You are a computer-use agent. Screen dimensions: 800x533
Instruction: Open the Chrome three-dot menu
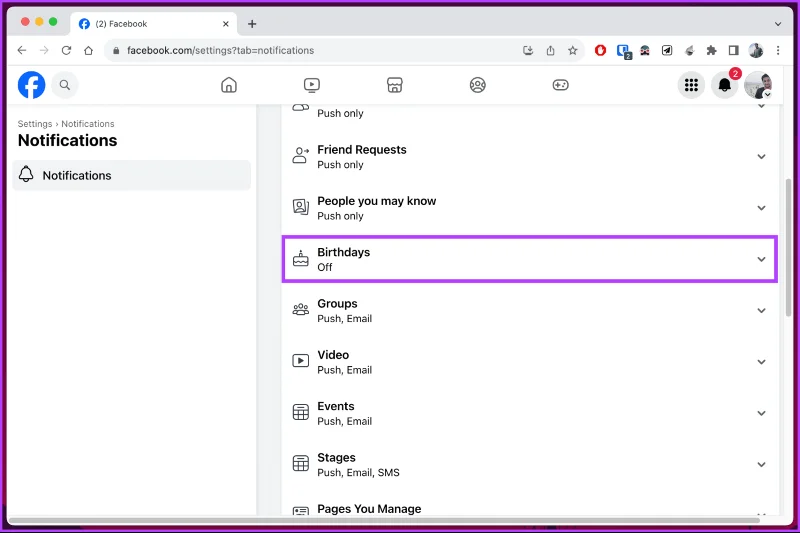tap(778, 50)
